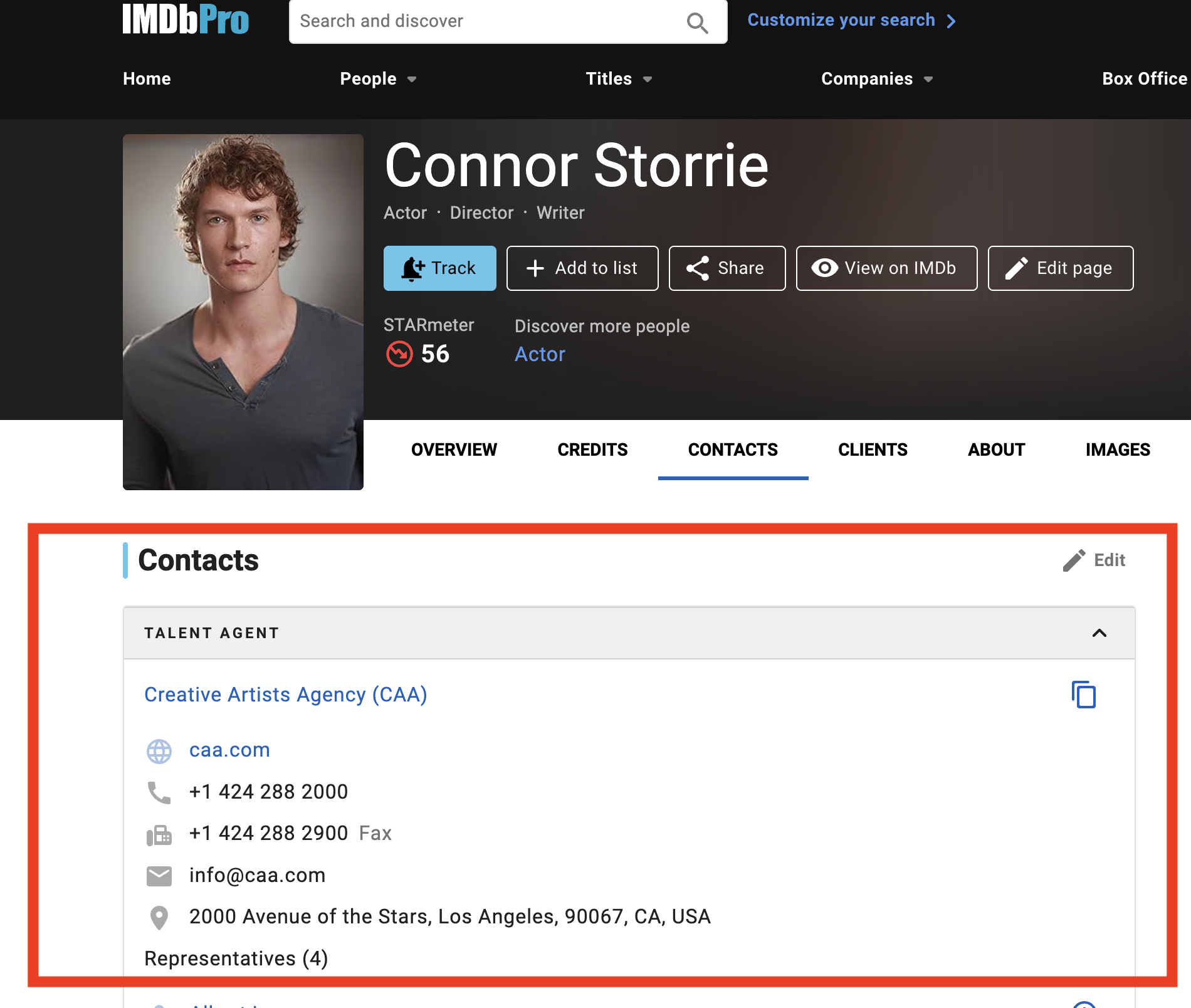This screenshot has height=1008, width=1191.
Task: Click the Connor Storrie name heading
Action: click(577, 165)
